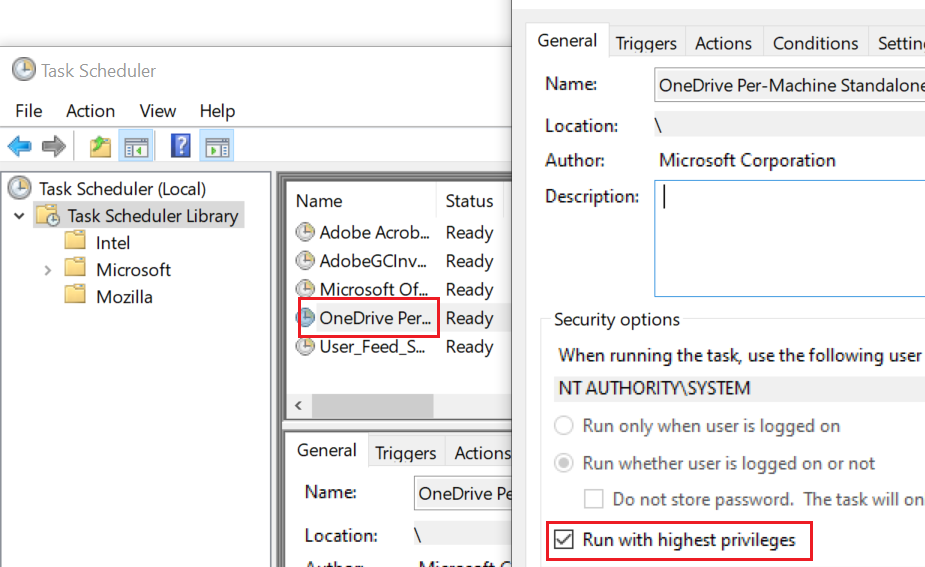925x567 pixels.
Task: Sort task list by Status column header
Action: pyautogui.click(x=469, y=201)
